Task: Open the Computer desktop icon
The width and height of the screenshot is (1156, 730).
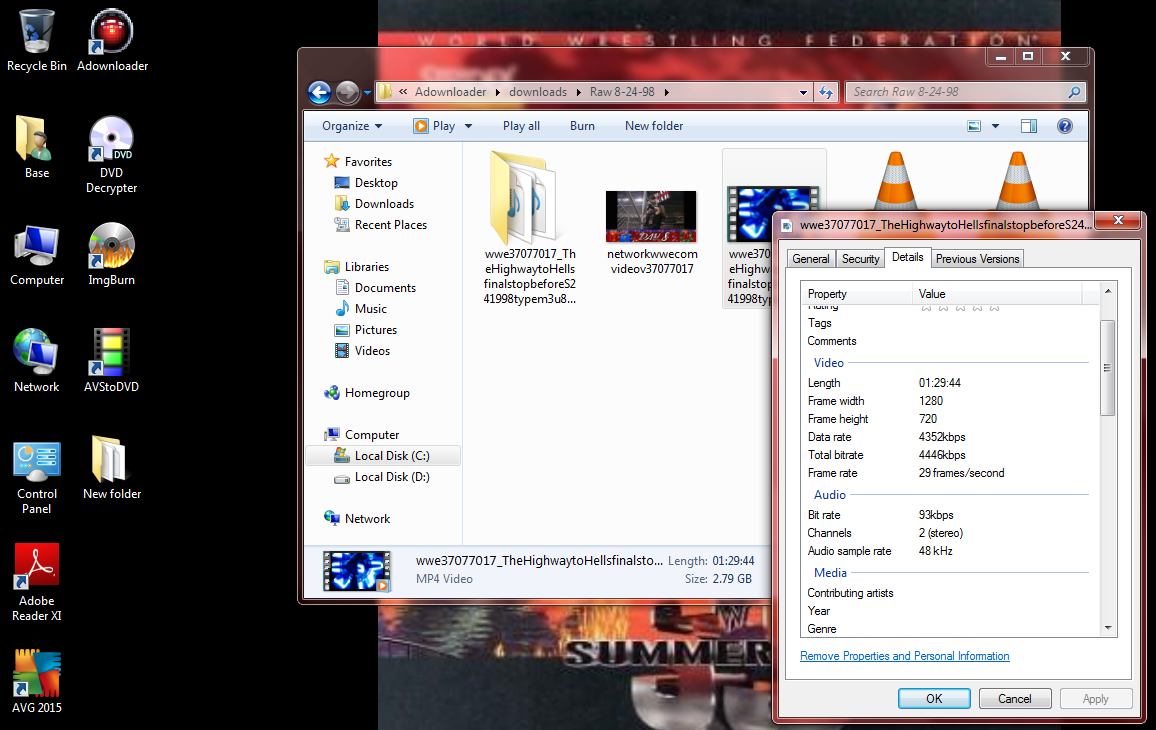Action: point(37,254)
